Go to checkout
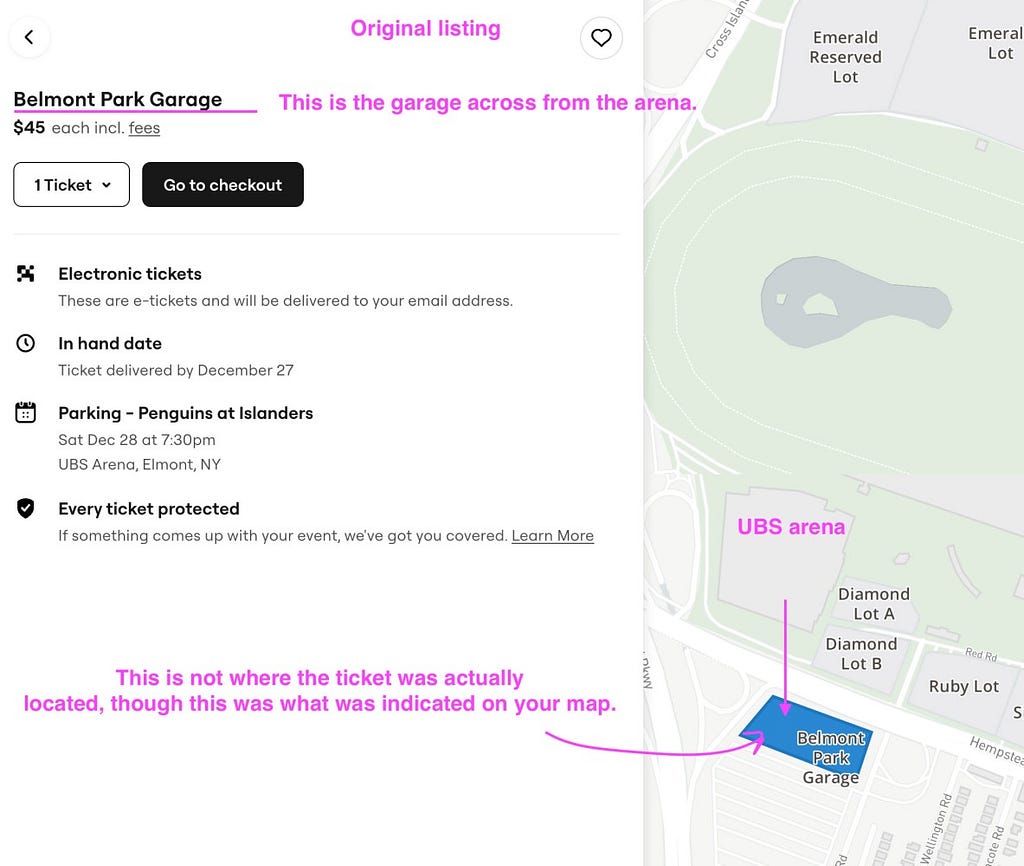The width and height of the screenshot is (1024, 866). [x=223, y=185]
